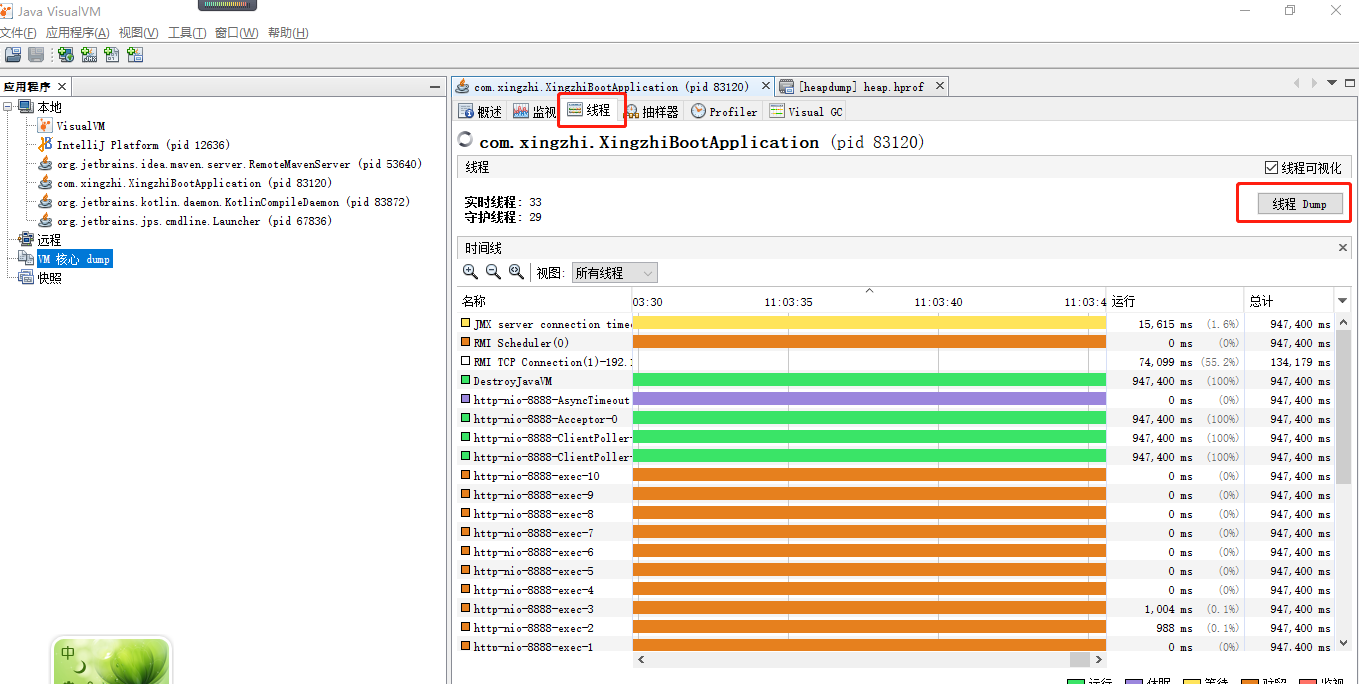Switch to the 抽样器 tab
The height and width of the screenshot is (684, 1359).
651,112
